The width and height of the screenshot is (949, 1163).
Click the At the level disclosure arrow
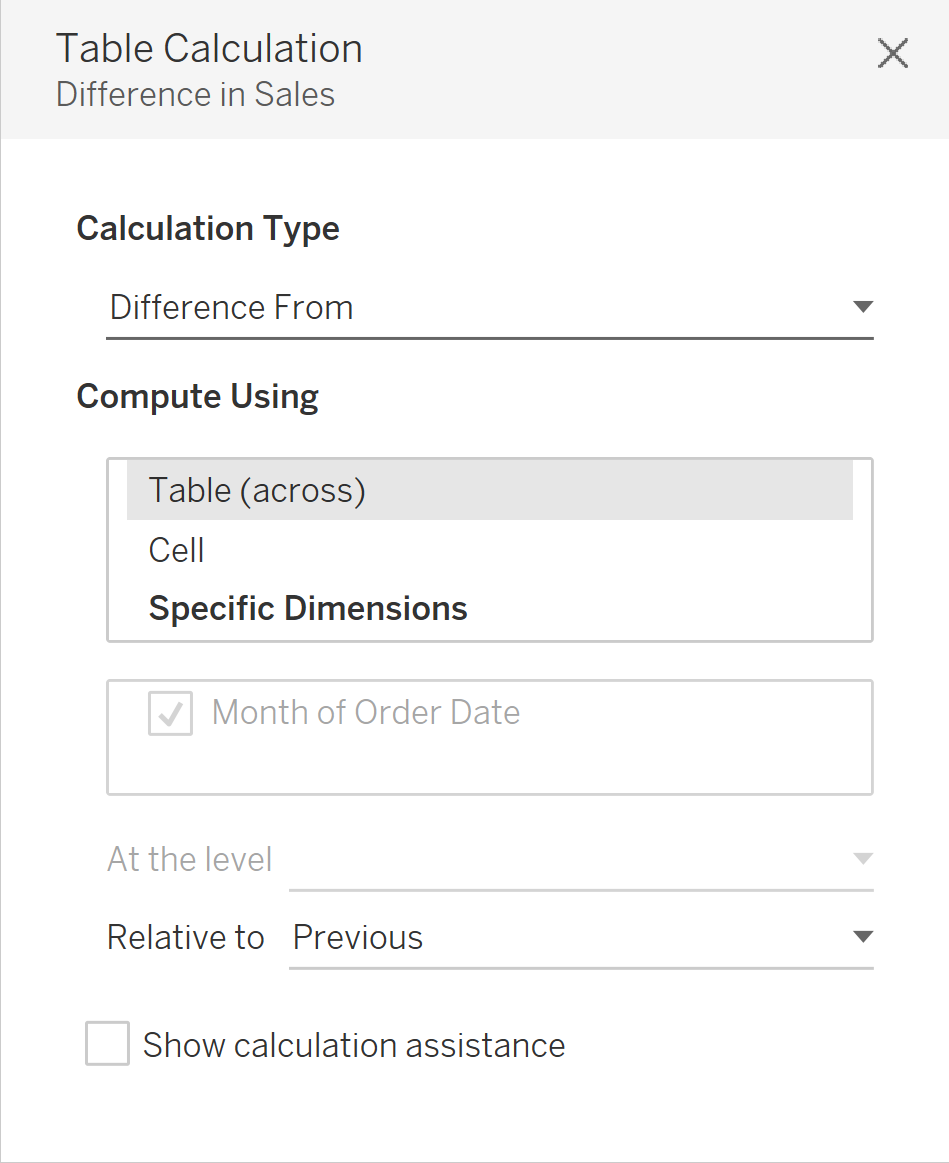(861, 858)
